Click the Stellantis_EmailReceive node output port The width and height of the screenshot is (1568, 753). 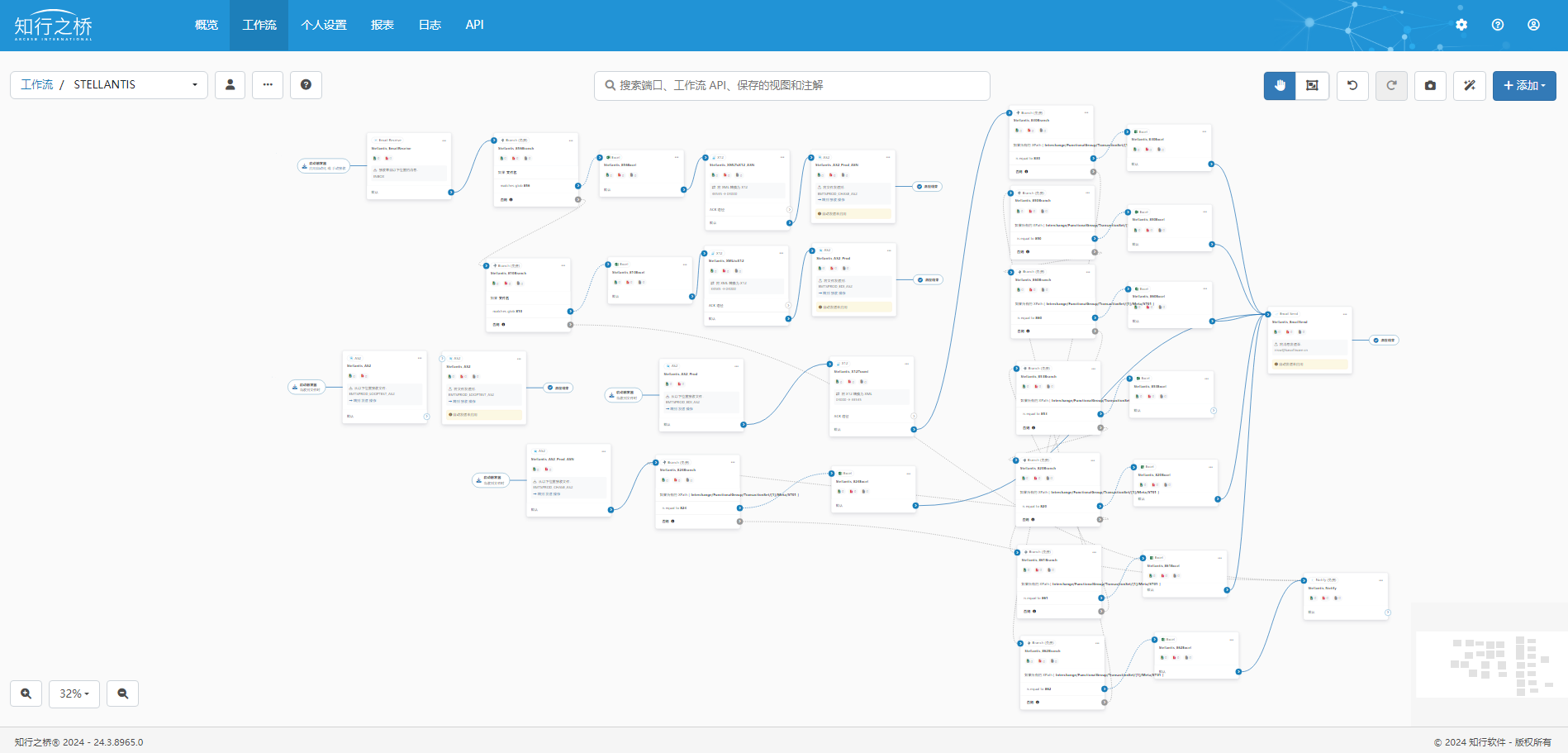451,193
